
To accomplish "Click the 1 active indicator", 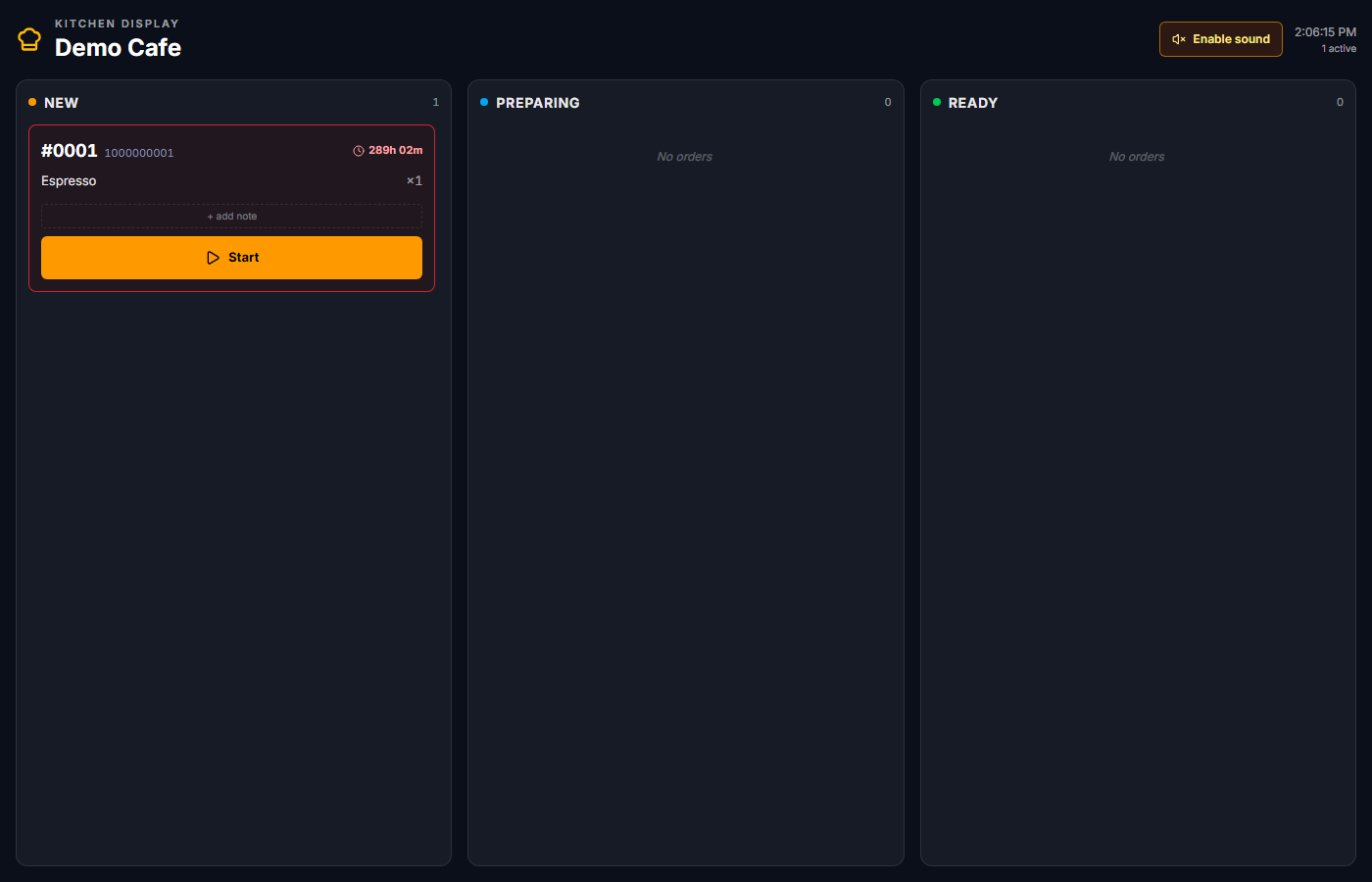I will tap(1339, 49).
